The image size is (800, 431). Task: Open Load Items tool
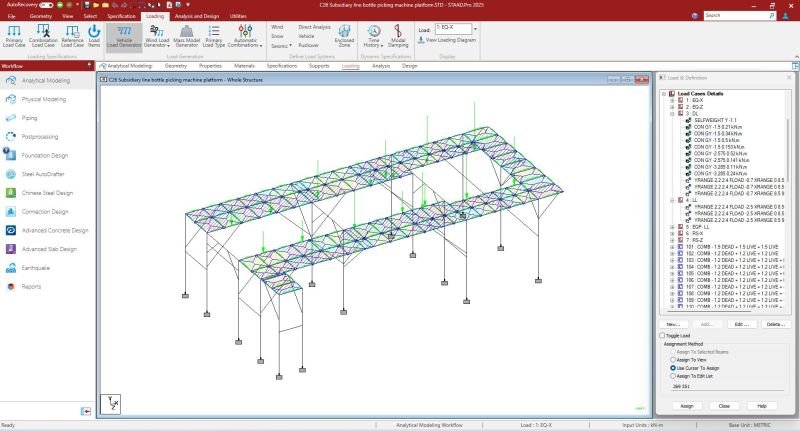94,36
